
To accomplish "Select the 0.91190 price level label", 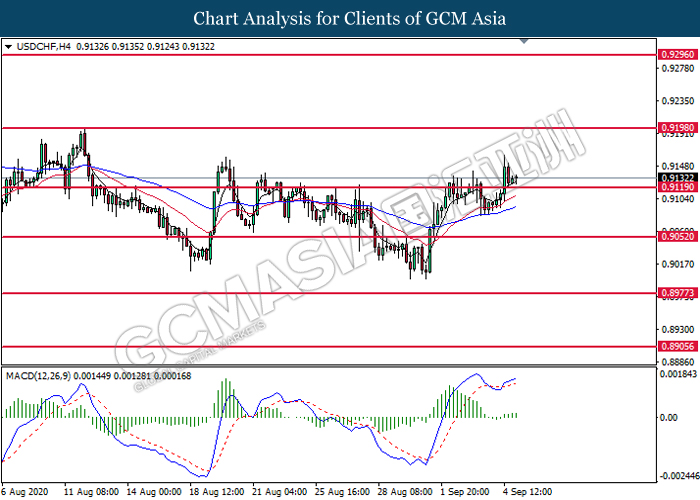I will pyautogui.click(x=677, y=187).
